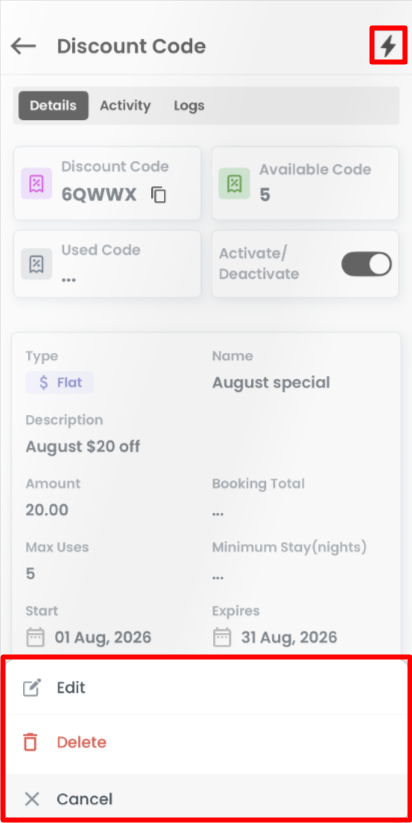
Task: Copy the discount code 6QWWX
Action: click(159, 195)
